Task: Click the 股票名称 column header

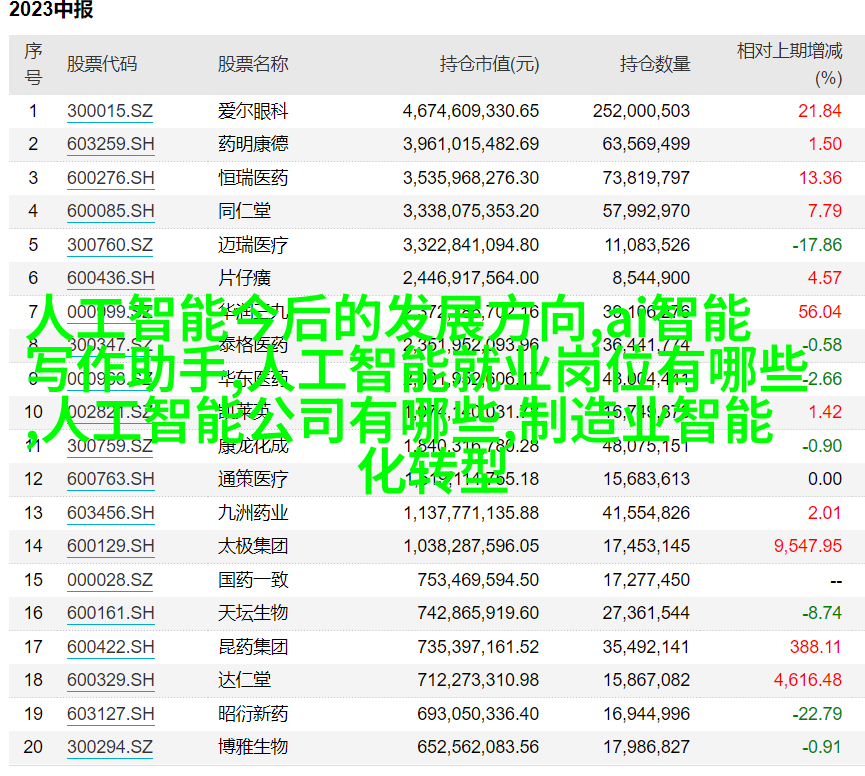Action: point(253,64)
